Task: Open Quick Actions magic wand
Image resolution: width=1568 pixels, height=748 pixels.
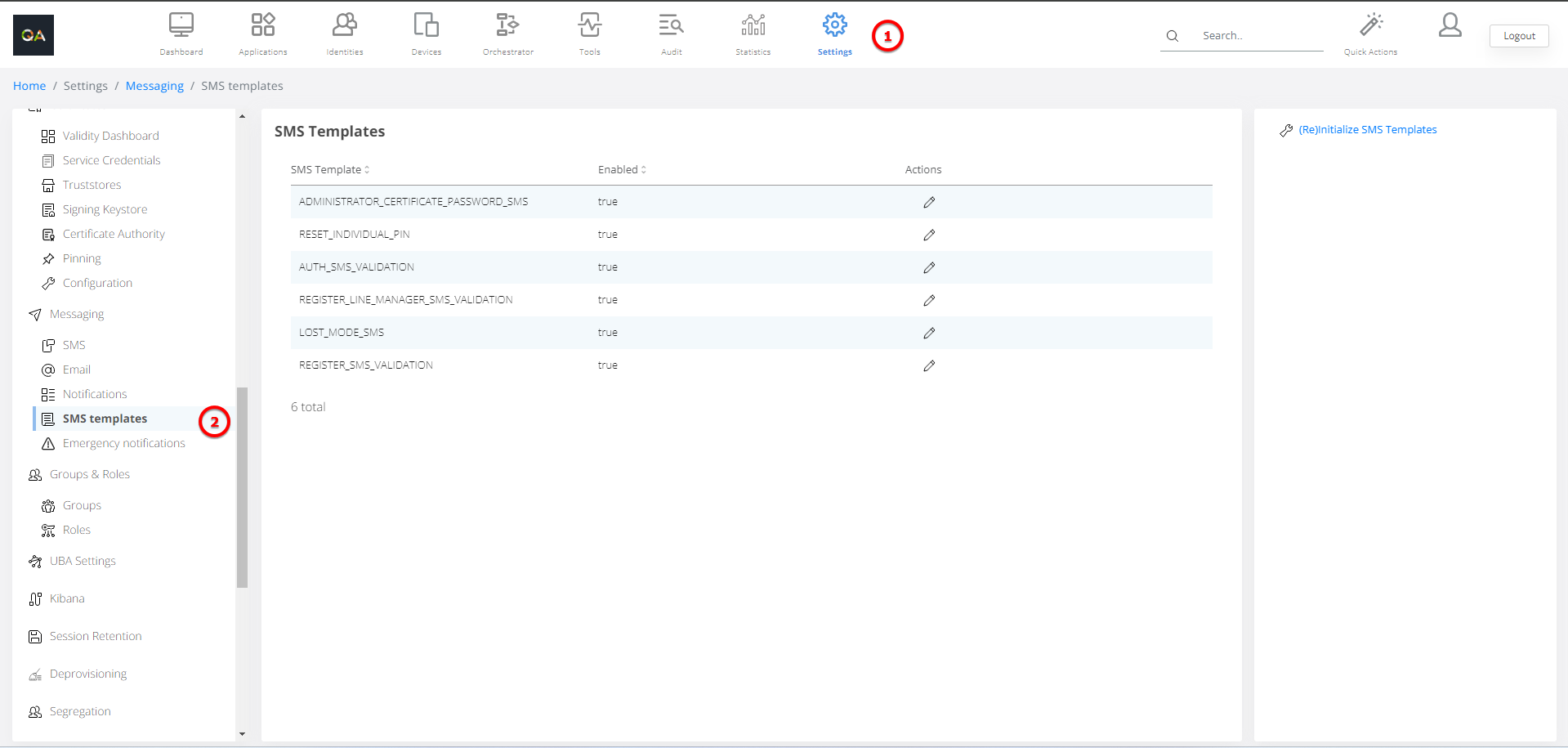Action: click(1370, 26)
